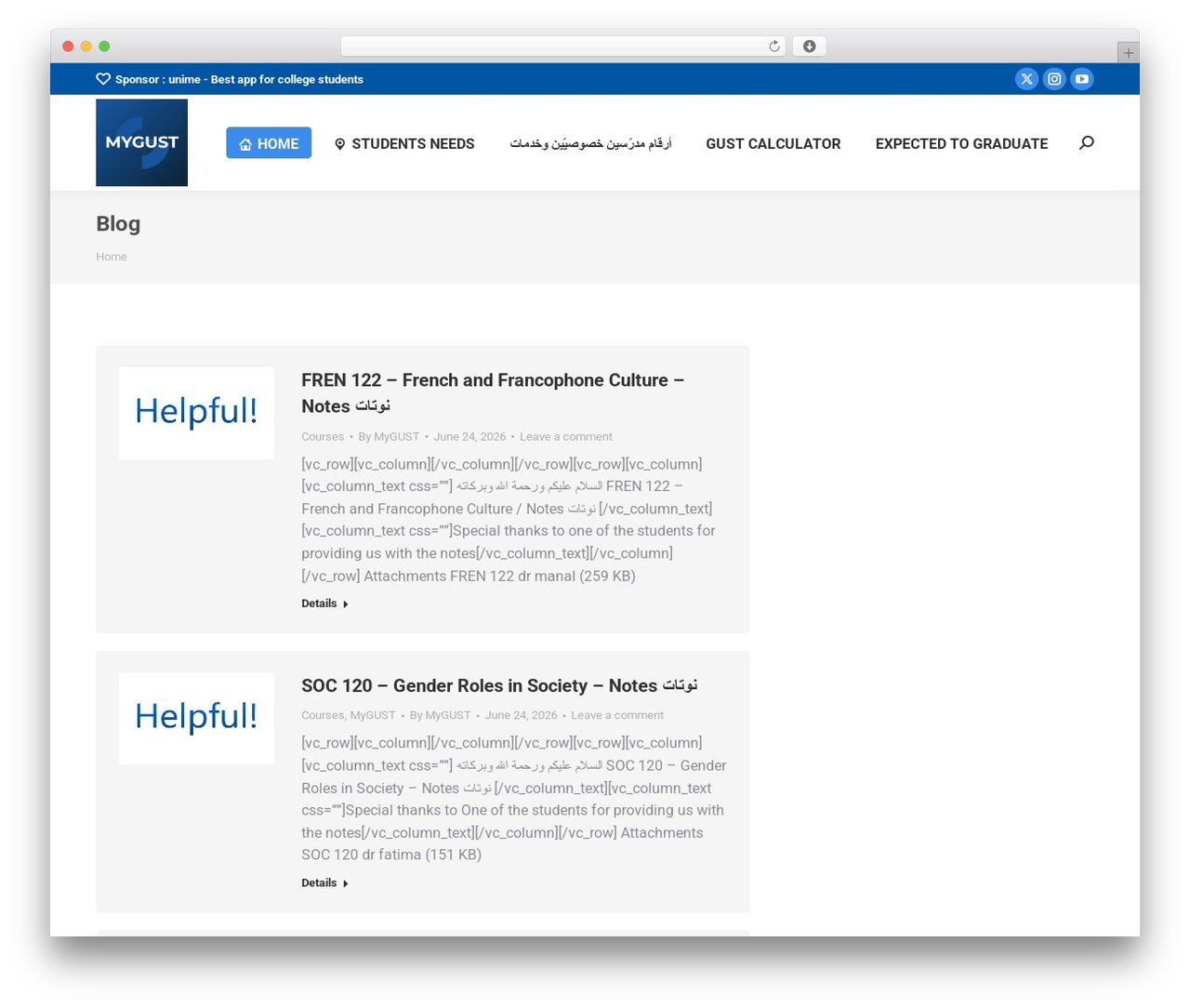Image resolution: width=1190 pixels, height=1008 pixels.
Task: Click June 24, 2026 date on FREN 122 post
Action: (469, 436)
